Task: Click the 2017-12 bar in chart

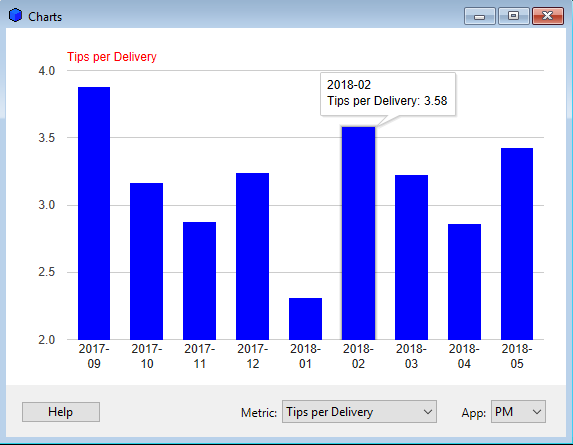Action: click(253, 256)
